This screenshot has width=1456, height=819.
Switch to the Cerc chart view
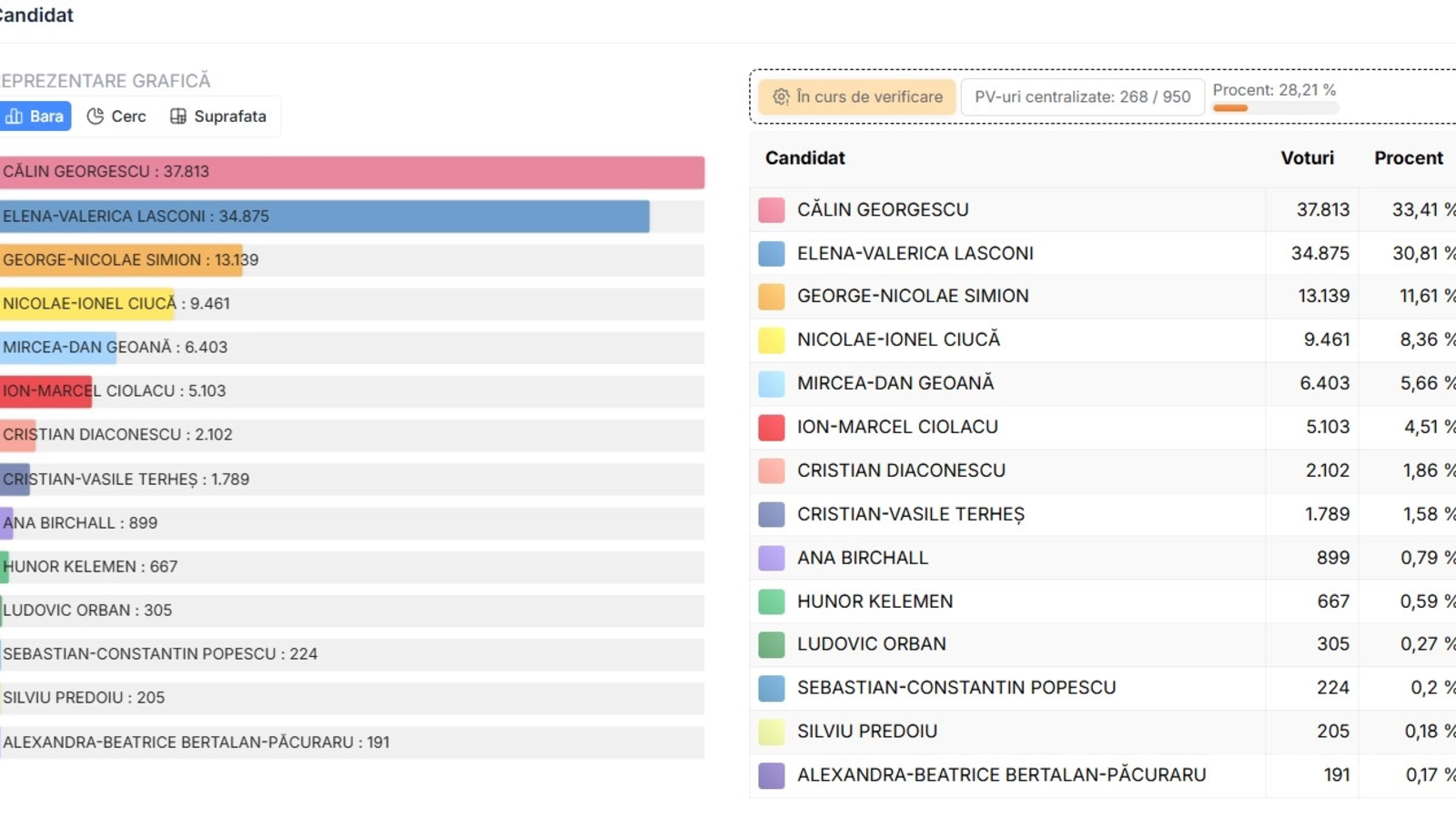(x=116, y=116)
